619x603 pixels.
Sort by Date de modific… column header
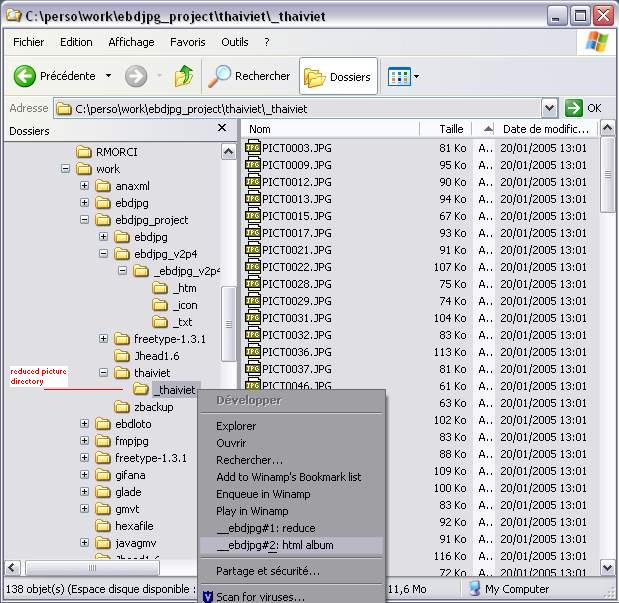[546, 129]
